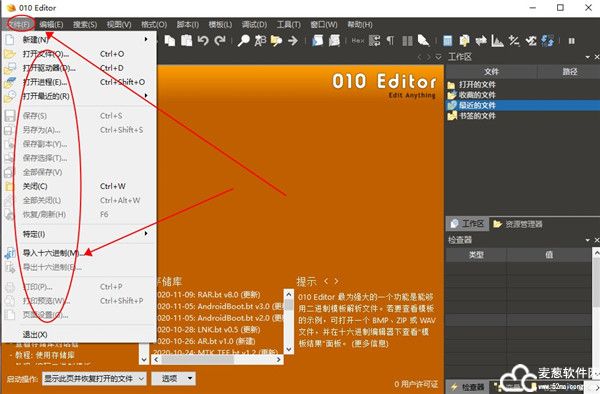The image size is (600, 394).
Task: Select 最近的文件 in workspace tree
Action: pyautogui.click(x=477, y=105)
